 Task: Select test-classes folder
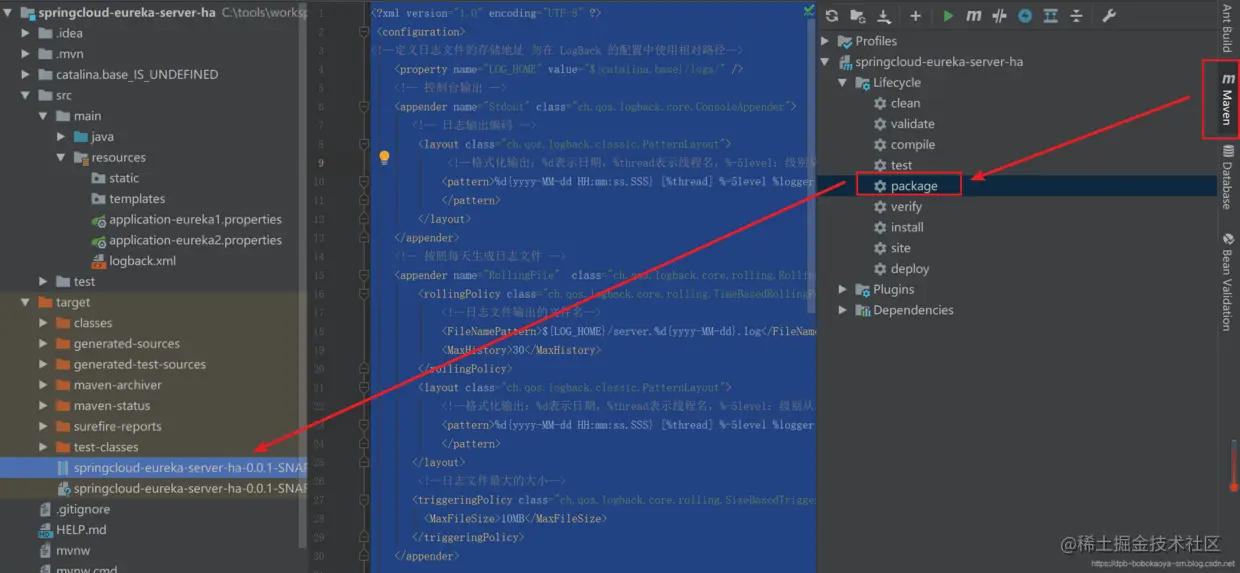coord(98,447)
